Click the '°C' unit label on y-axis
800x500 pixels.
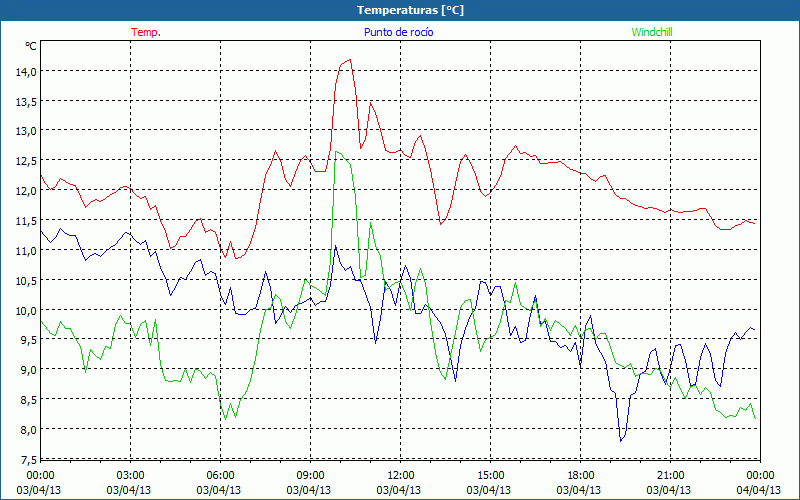(x=31, y=46)
